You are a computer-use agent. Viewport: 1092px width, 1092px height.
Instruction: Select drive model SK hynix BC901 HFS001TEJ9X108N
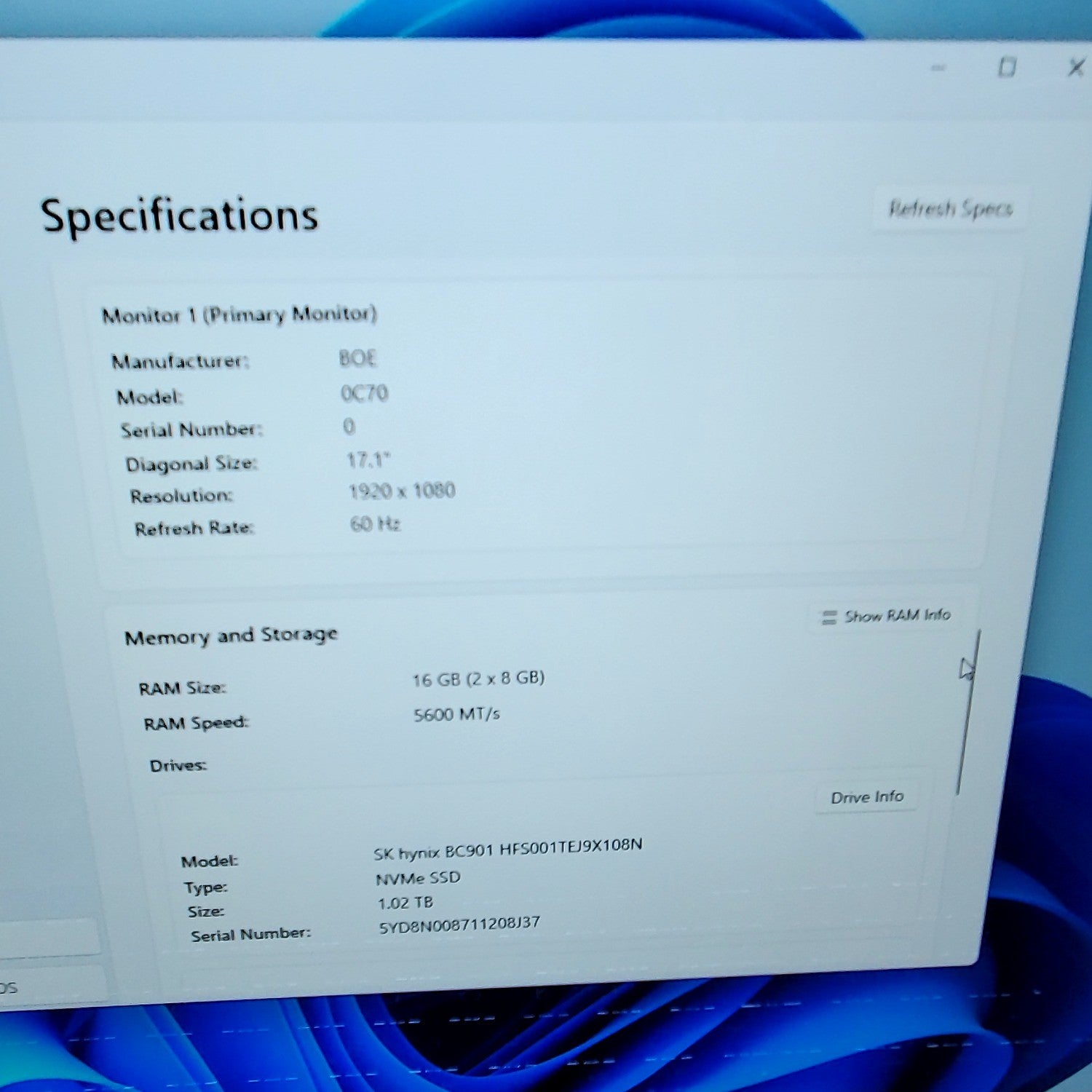[x=508, y=849]
